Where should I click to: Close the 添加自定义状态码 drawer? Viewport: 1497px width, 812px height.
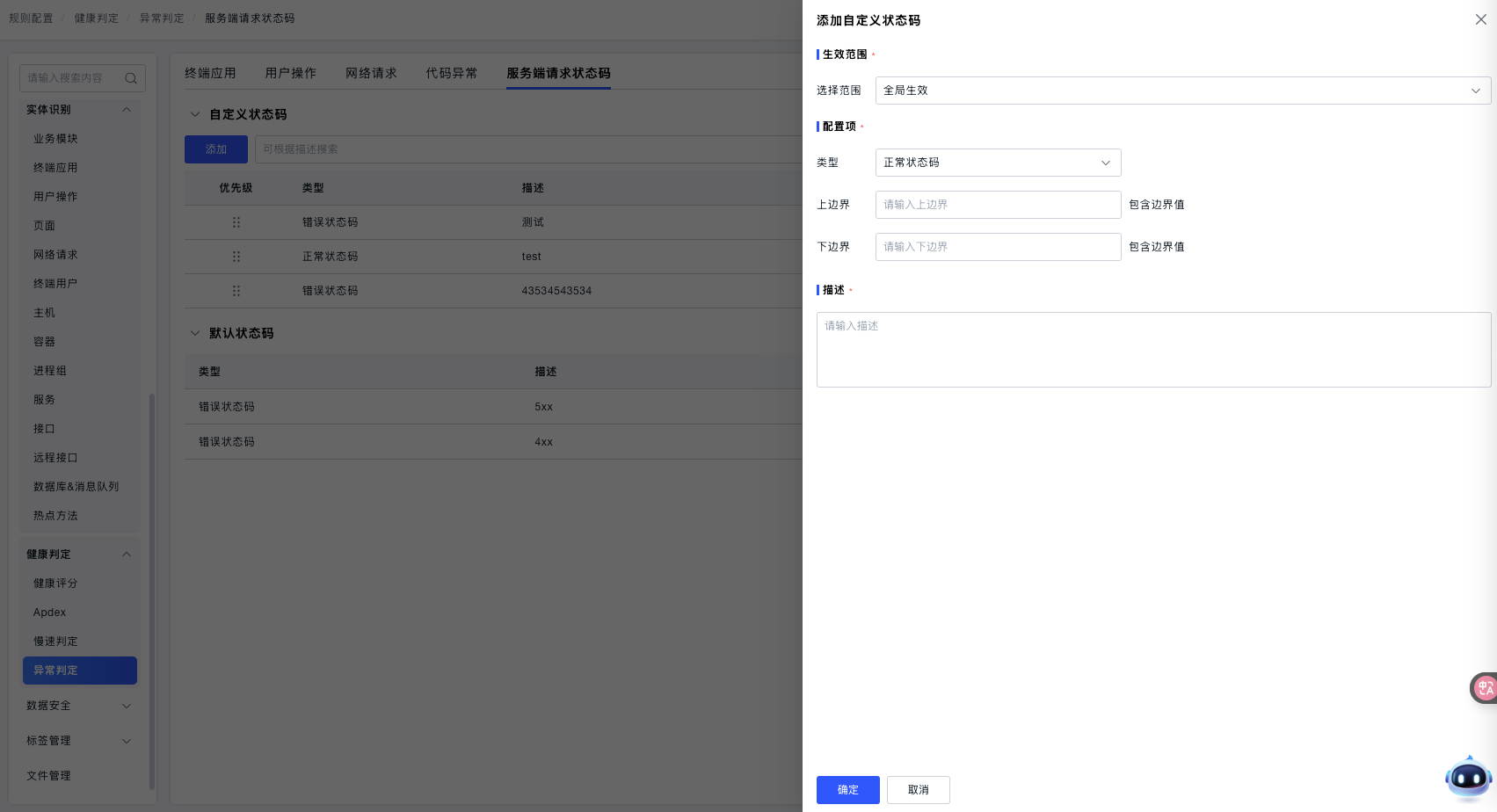click(x=1480, y=19)
